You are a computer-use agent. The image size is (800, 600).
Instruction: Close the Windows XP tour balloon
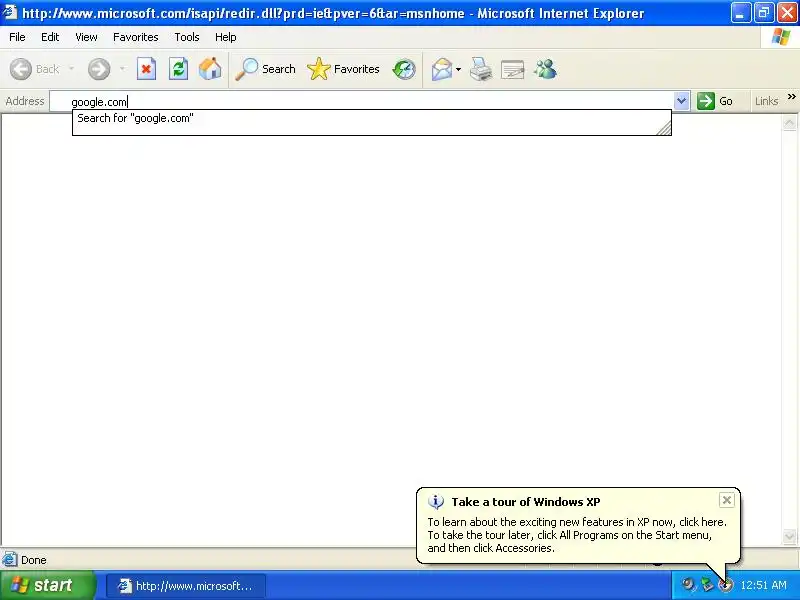coord(727,500)
